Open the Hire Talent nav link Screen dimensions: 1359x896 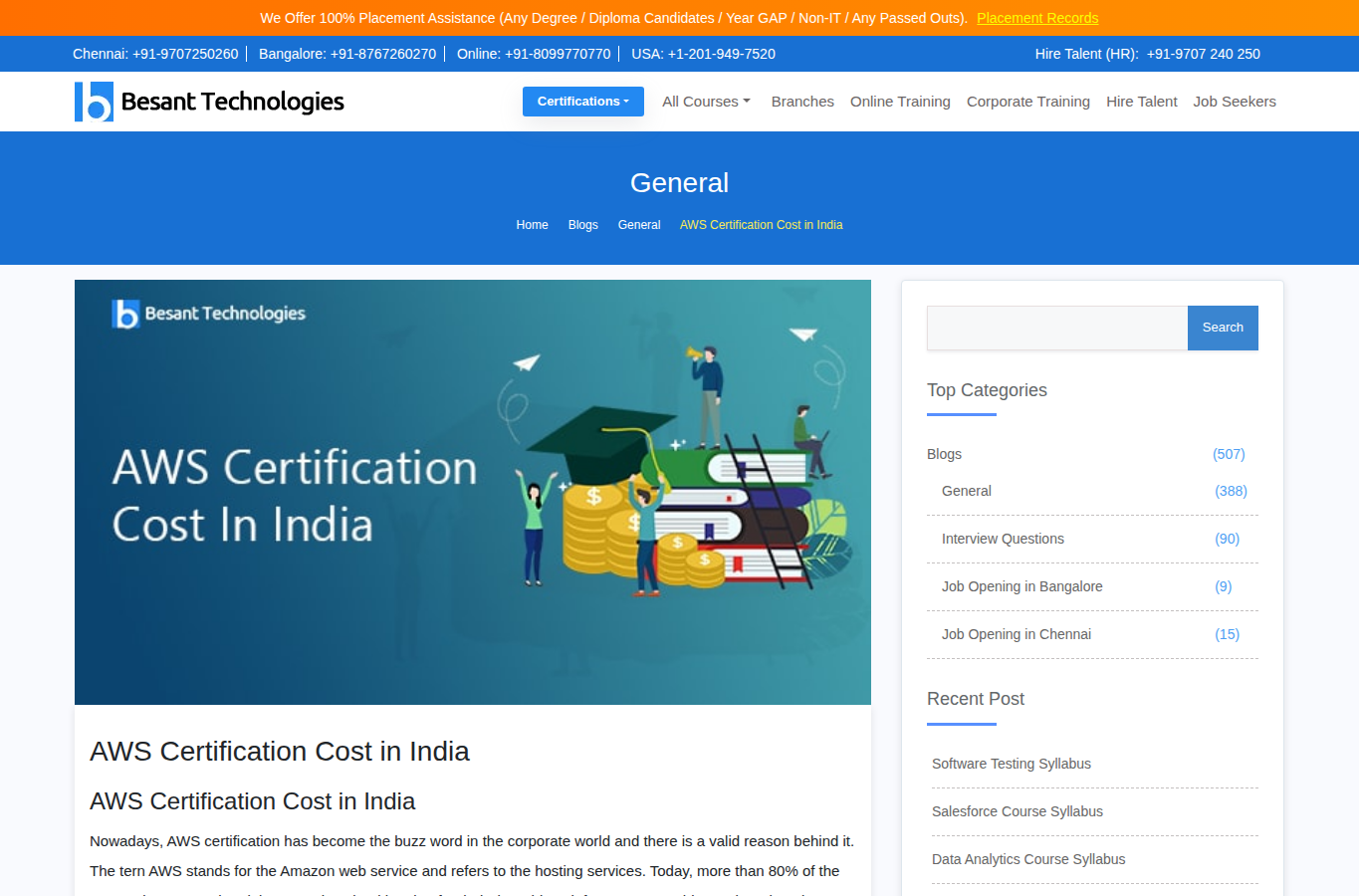coord(1142,102)
